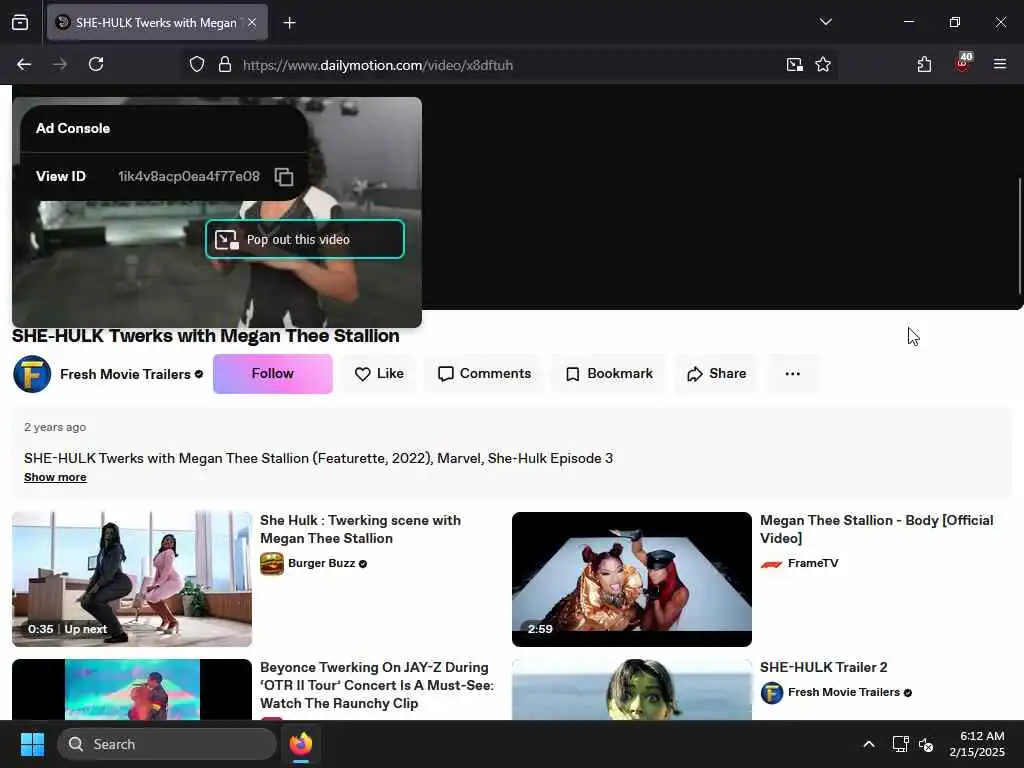1024x768 pixels.
Task: Expand description with Show more
Action: (x=55, y=477)
